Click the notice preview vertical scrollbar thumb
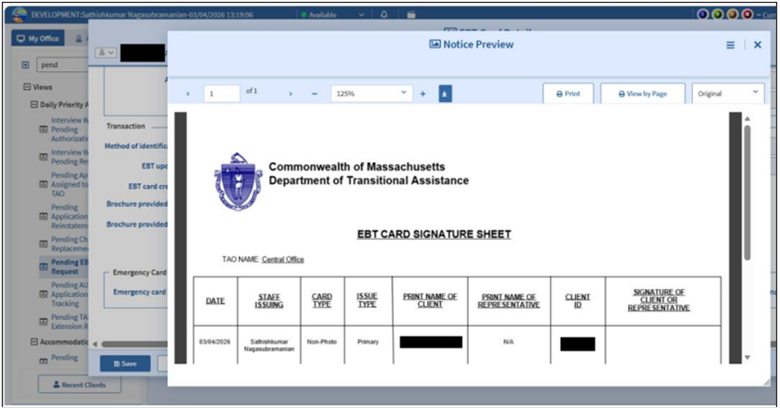Viewport: 780px width, 408px height. coord(747,192)
